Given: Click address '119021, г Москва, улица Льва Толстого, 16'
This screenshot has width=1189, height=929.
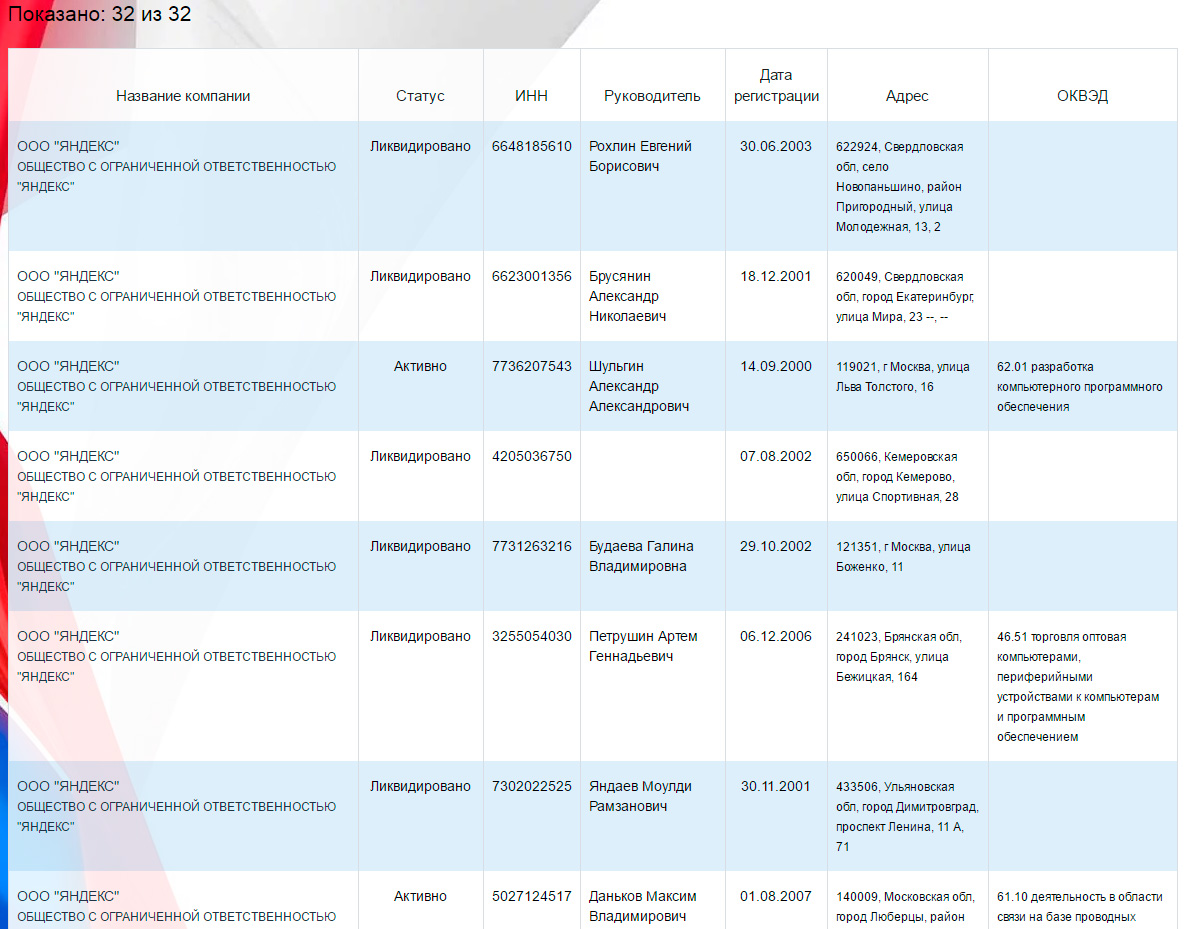Looking at the screenshot, I should (902, 377).
